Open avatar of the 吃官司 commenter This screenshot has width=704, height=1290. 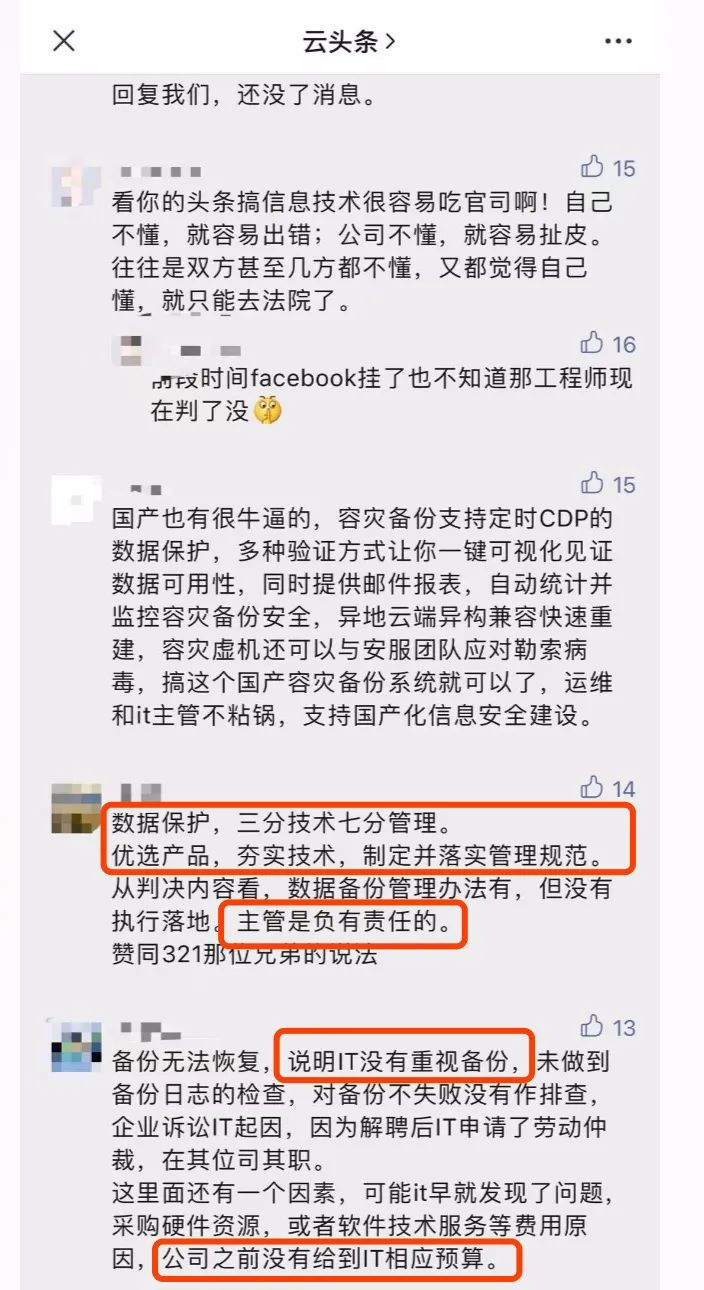coord(76,185)
